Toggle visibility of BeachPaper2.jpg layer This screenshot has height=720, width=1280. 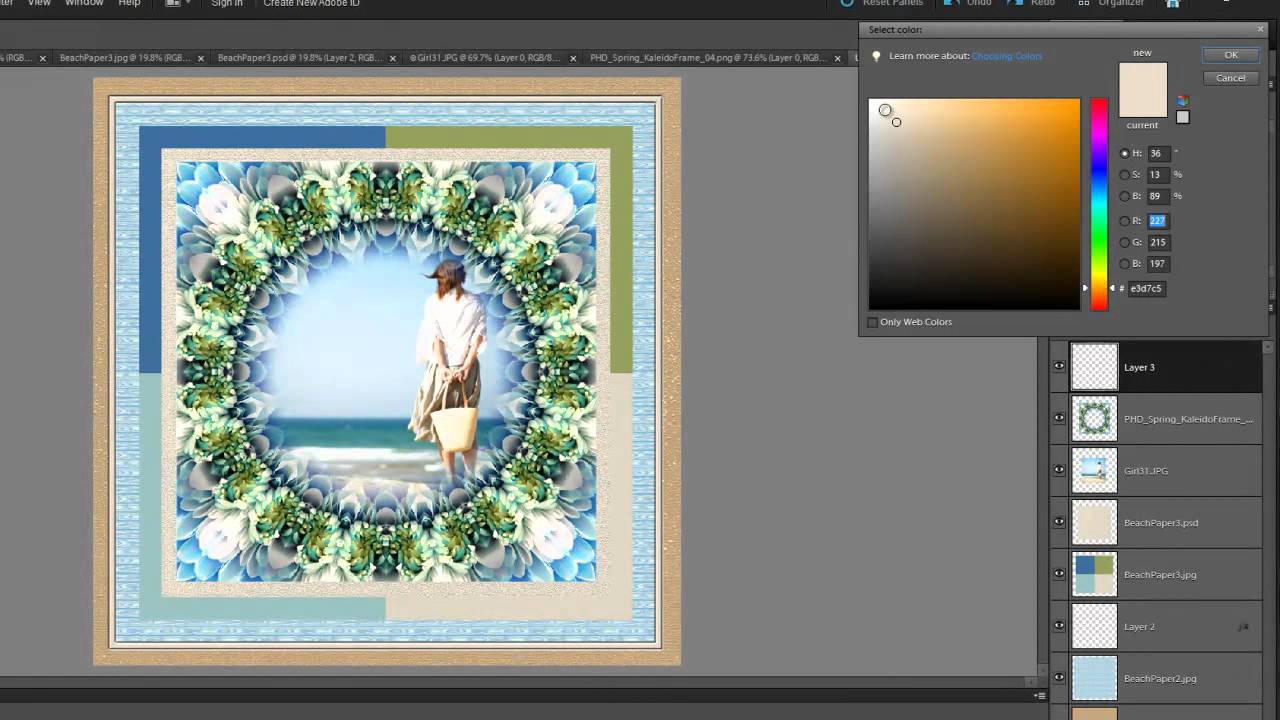coord(1059,679)
